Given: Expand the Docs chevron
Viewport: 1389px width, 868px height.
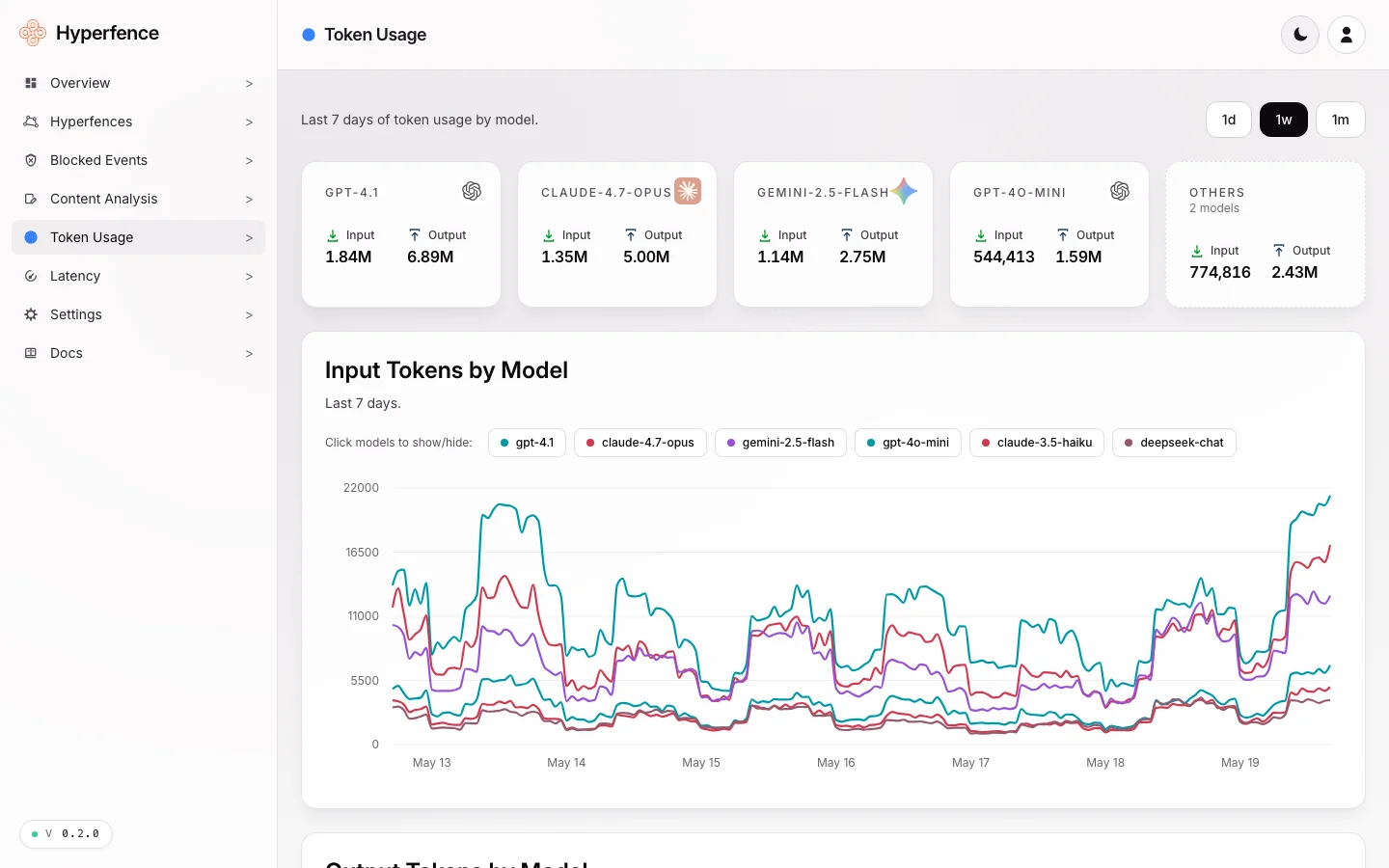Looking at the screenshot, I should pyautogui.click(x=249, y=354).
